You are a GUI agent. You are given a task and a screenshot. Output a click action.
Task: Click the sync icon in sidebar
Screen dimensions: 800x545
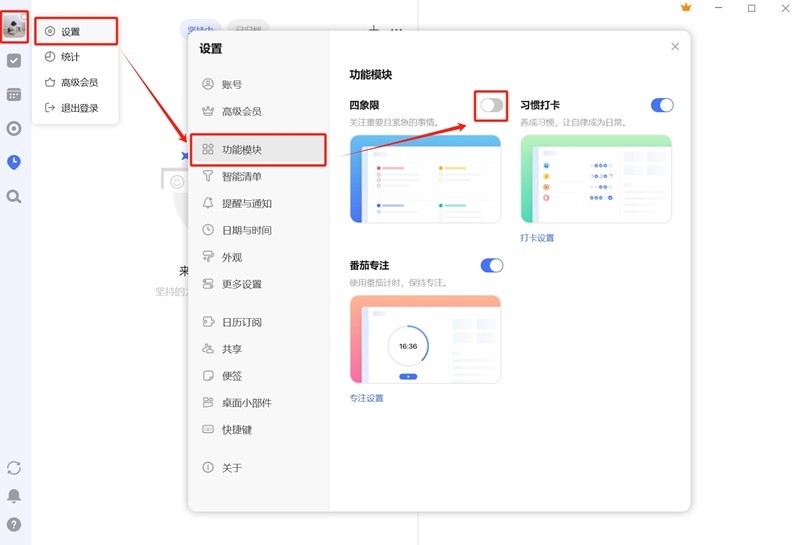point(14,468)
